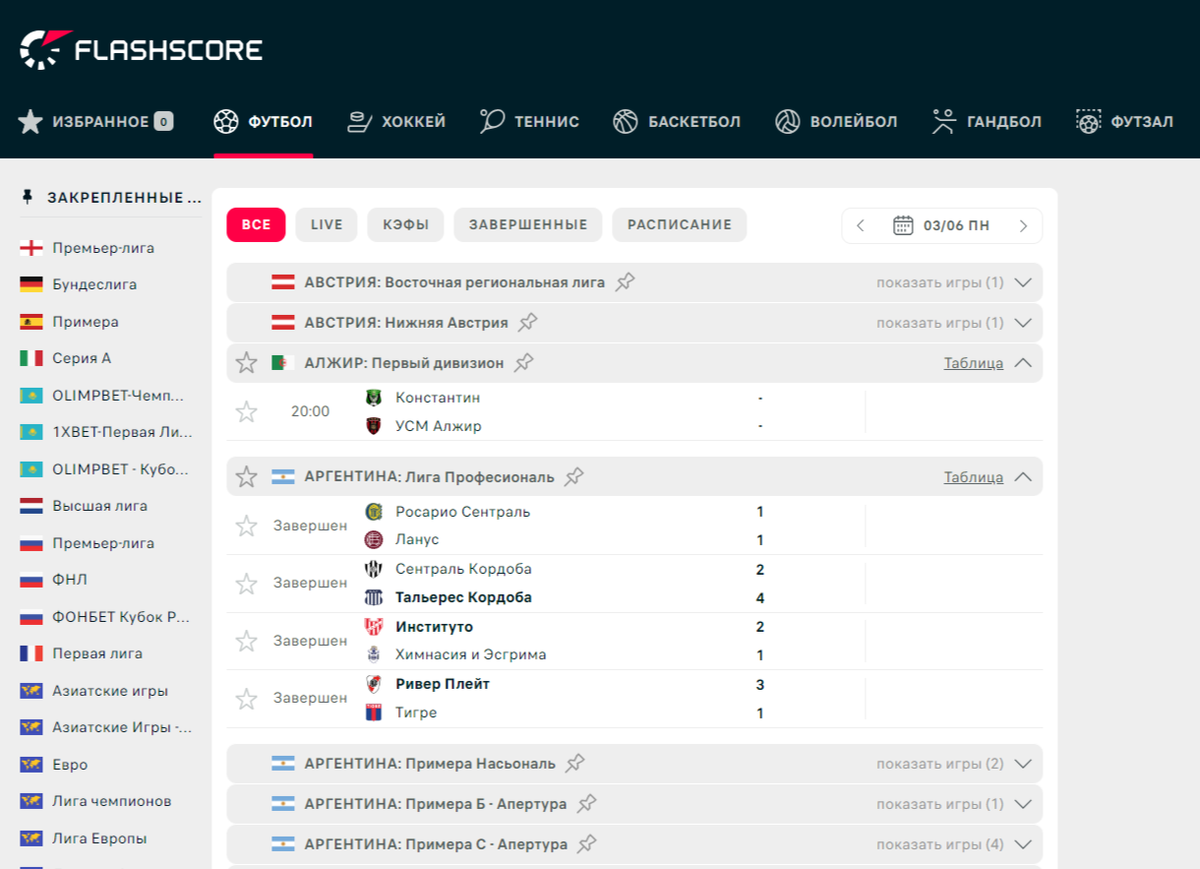The width and height of the screenshot is (1200, 869).
Task: Select the ЗАВЕРШЕННЫЕ filter button
Action: [528, 225]
